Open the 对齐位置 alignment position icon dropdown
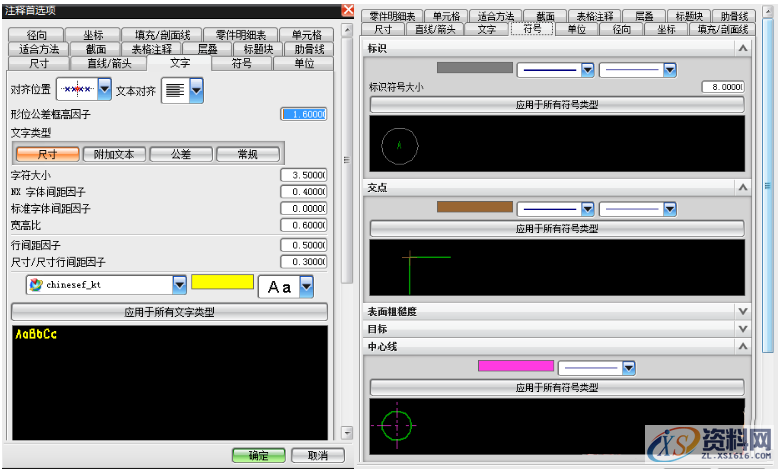The height and width of the screenshot is (469, 779). point(104,90)
